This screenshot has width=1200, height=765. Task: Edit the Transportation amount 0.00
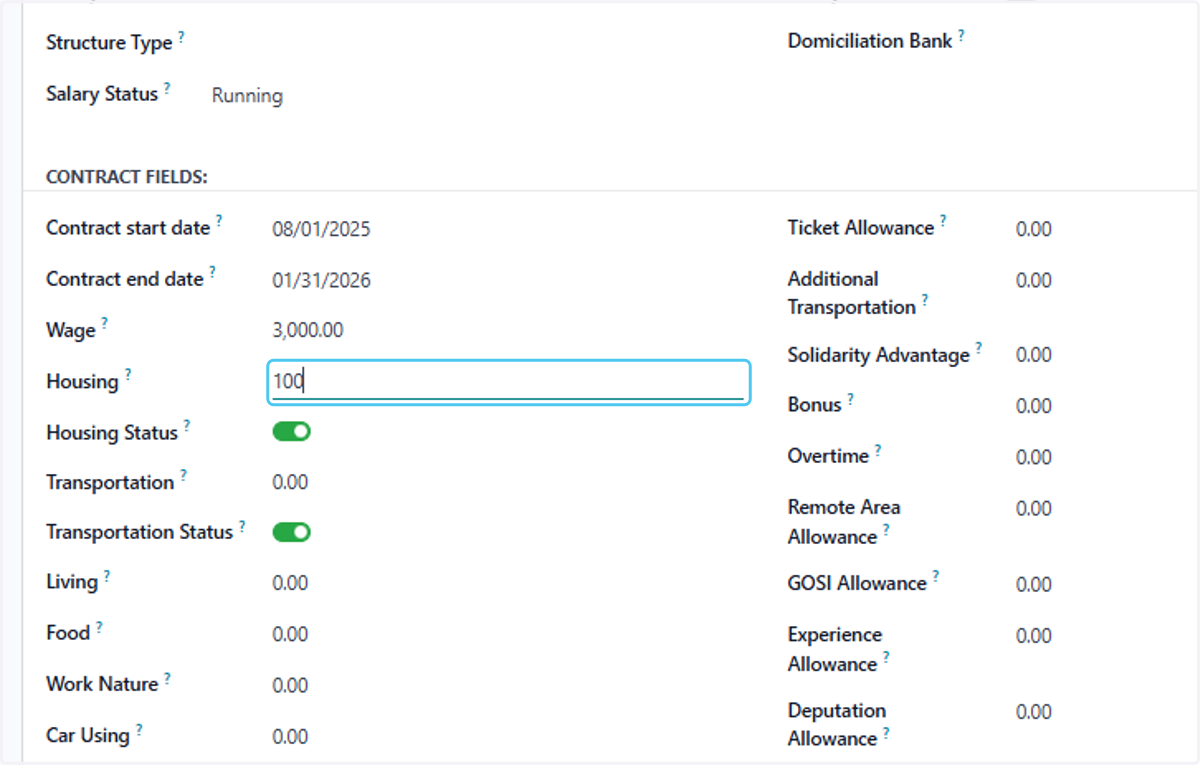click(x=290, y=482)
